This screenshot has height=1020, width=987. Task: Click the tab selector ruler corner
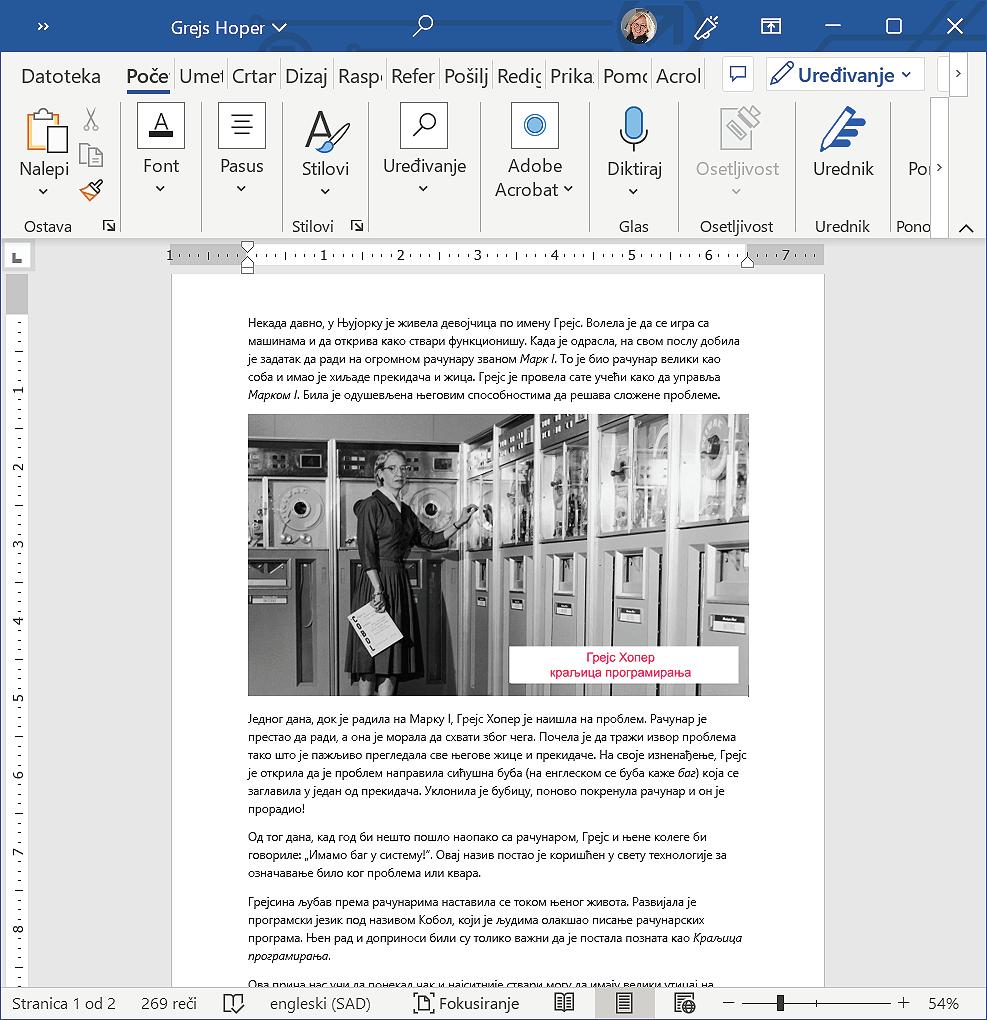(17, 257)
